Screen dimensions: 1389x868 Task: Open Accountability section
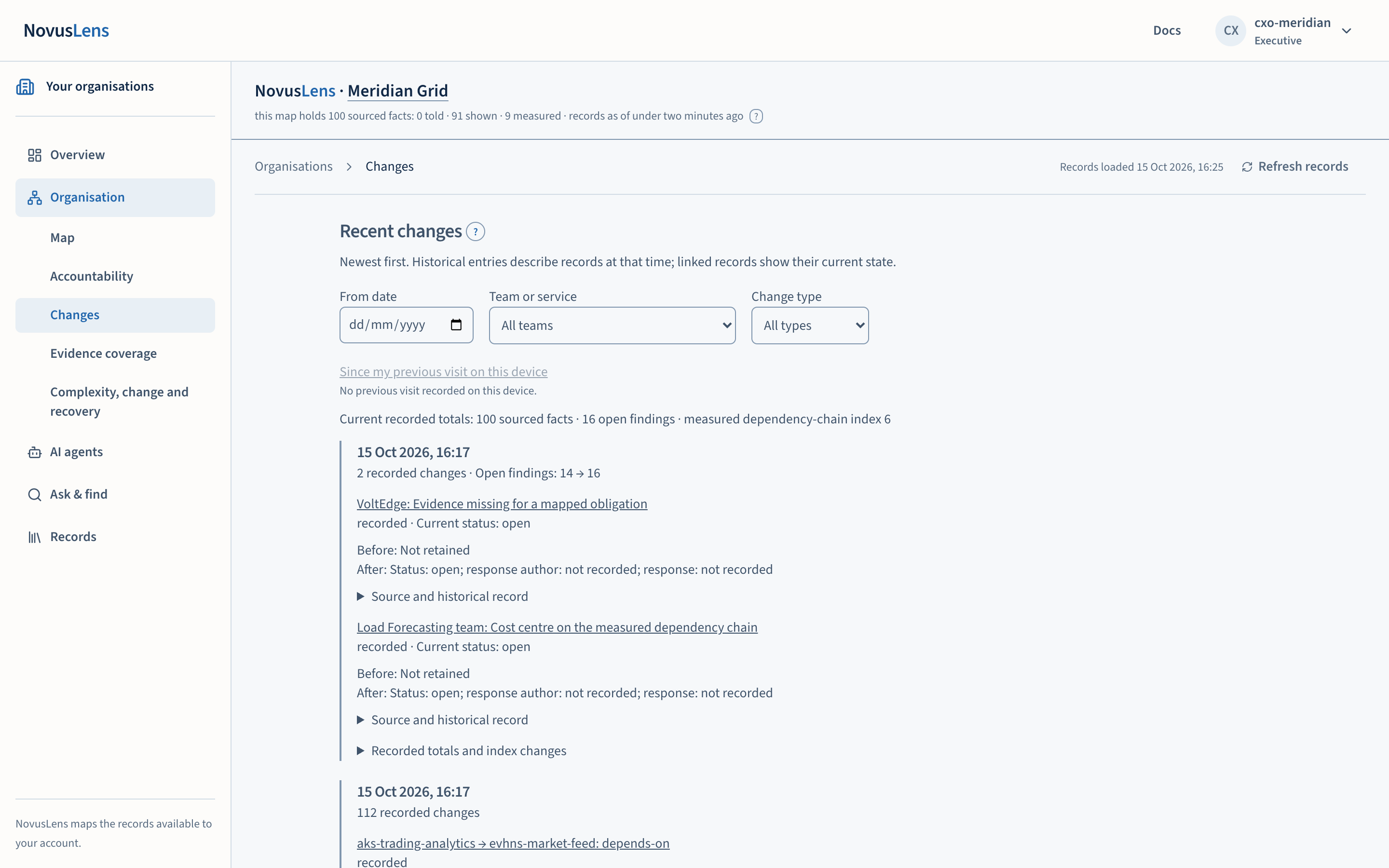coord(115,277)
